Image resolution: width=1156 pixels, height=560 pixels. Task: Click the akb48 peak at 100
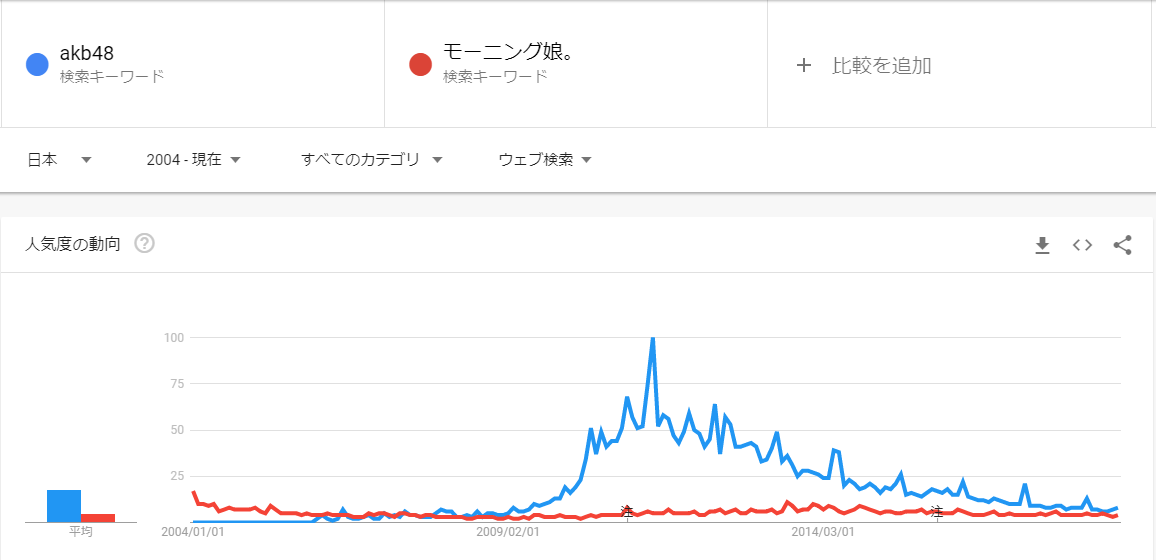click(x=652, y=339)
